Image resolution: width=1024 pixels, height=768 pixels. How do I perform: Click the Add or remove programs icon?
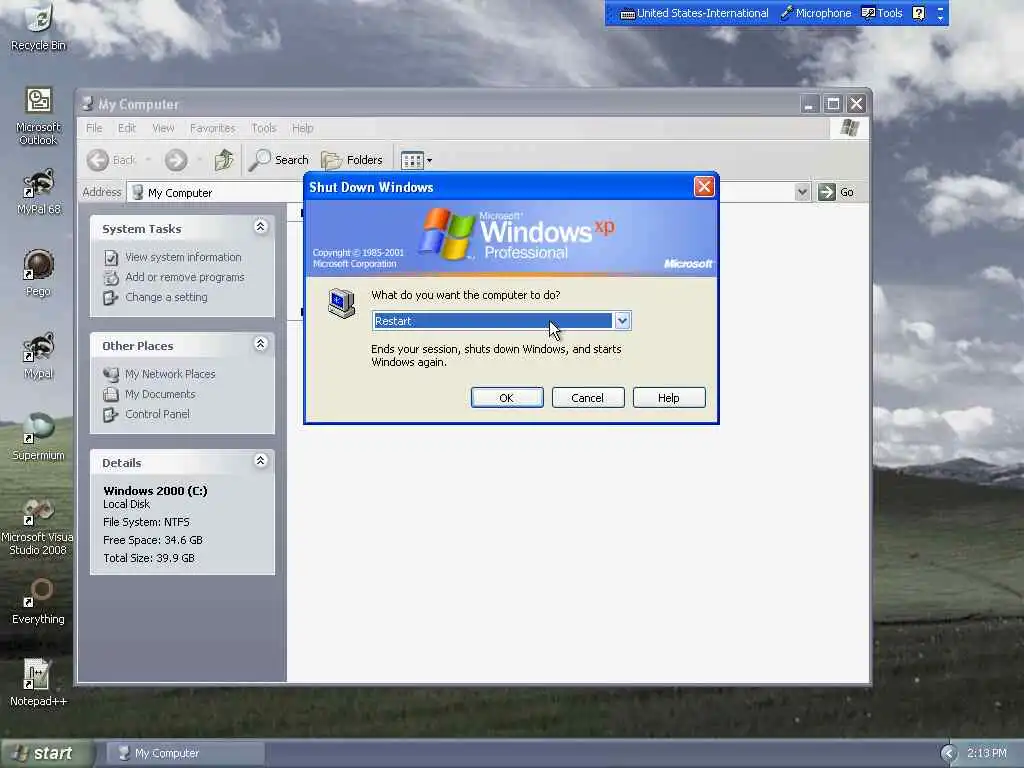[111, 278]
